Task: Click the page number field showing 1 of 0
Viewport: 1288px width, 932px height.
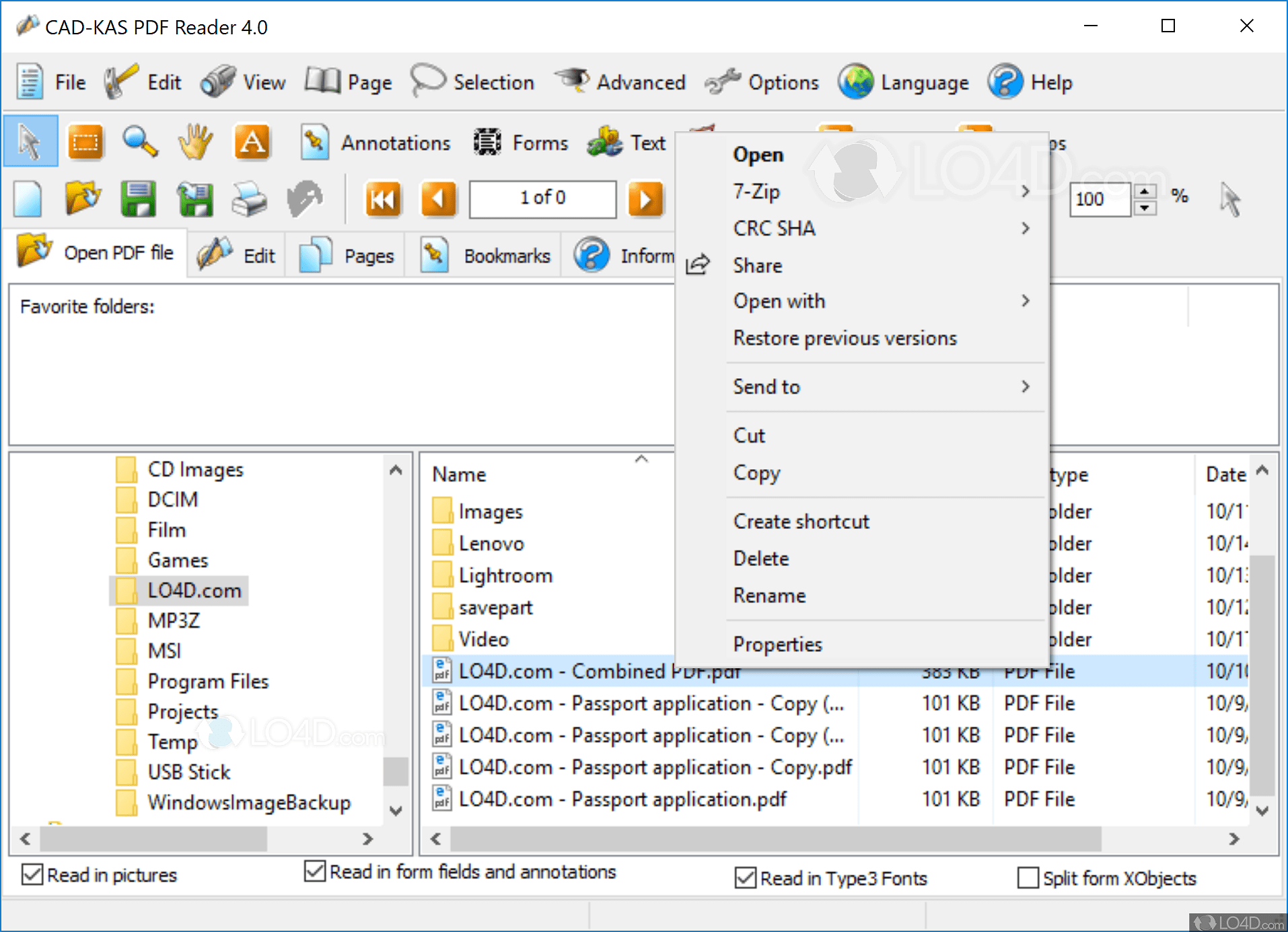Action: tap(542, 199)
